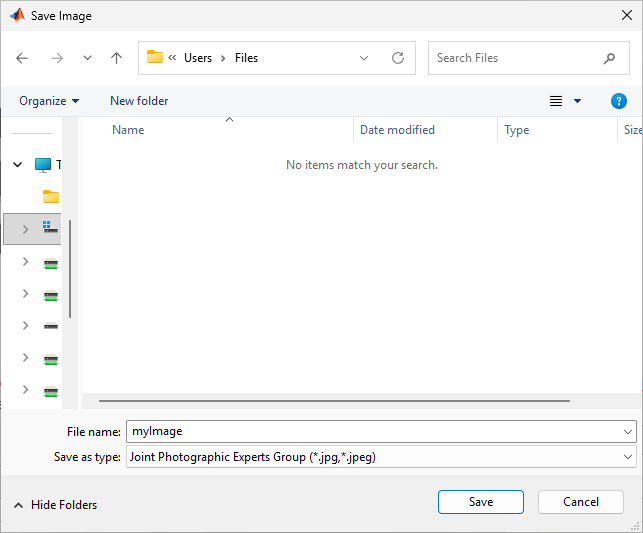Click the Back navigation arrow
Screen dimensions: 643x533
tap(22, 58)
